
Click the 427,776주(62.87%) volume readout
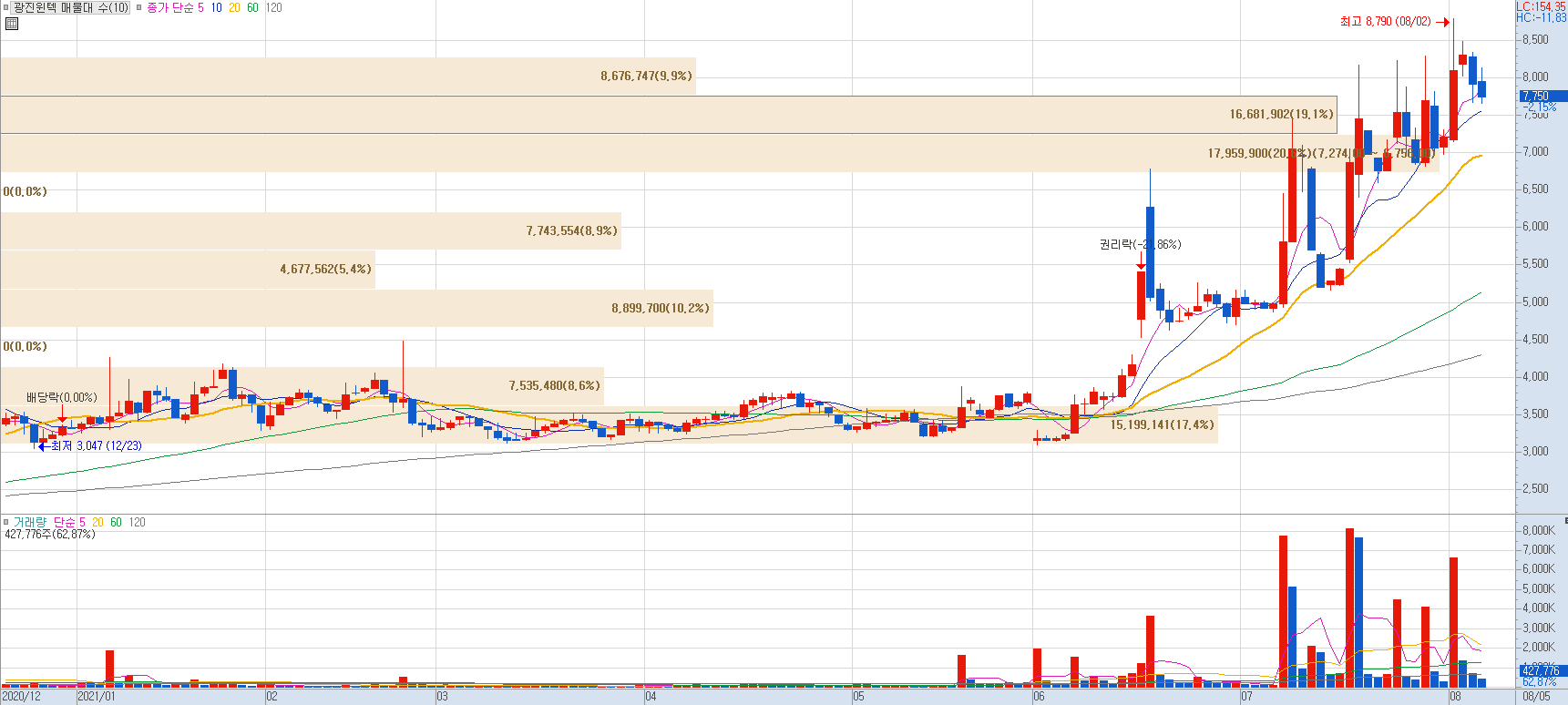click(x=50, y=534)
